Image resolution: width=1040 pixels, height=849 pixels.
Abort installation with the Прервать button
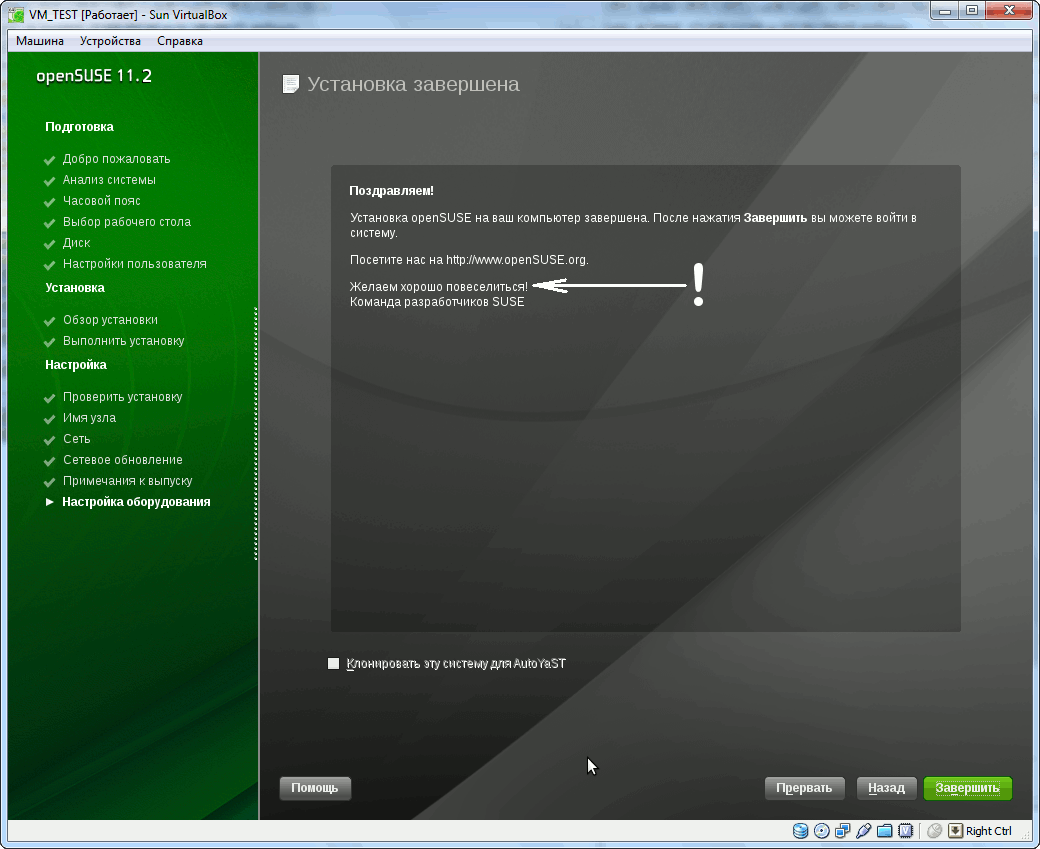pos(804,788)
